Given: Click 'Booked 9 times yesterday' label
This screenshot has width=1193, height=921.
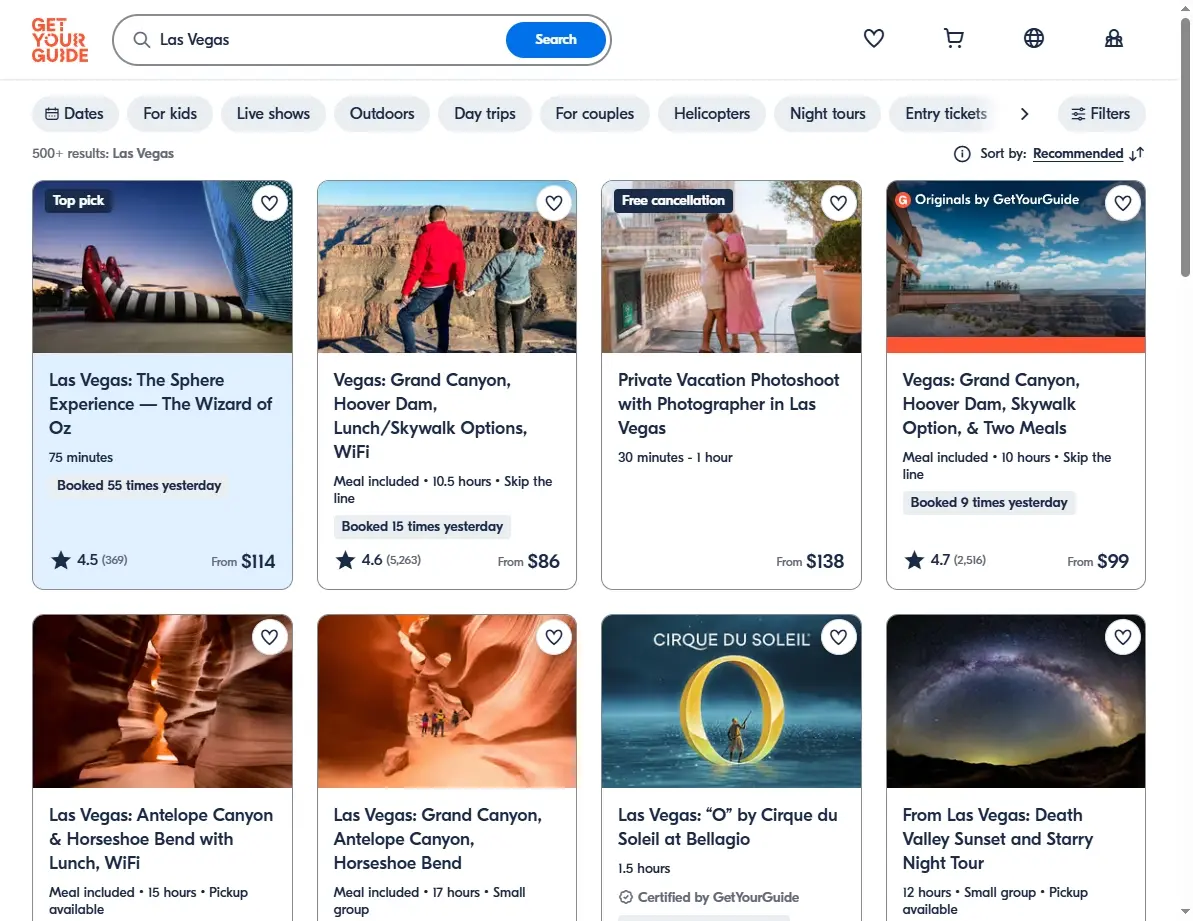Looking at the screenshot, I should coord(989,503).
